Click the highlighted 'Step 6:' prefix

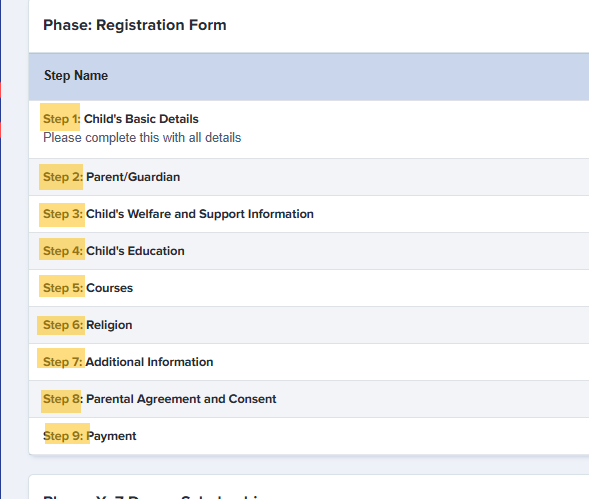tap(61, 325)
